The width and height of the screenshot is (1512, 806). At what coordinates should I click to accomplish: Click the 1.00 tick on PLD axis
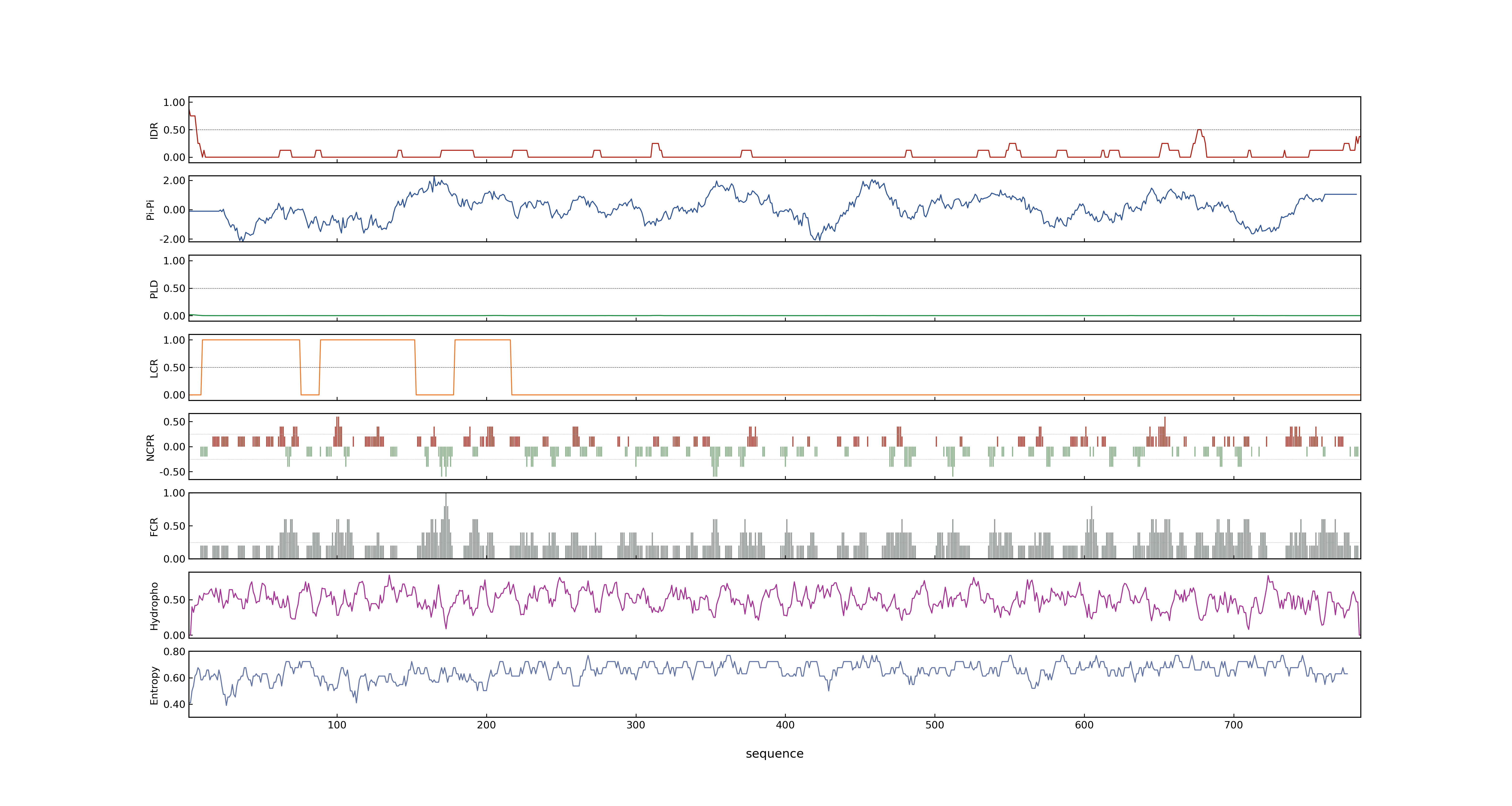click(x=174, y=261)
